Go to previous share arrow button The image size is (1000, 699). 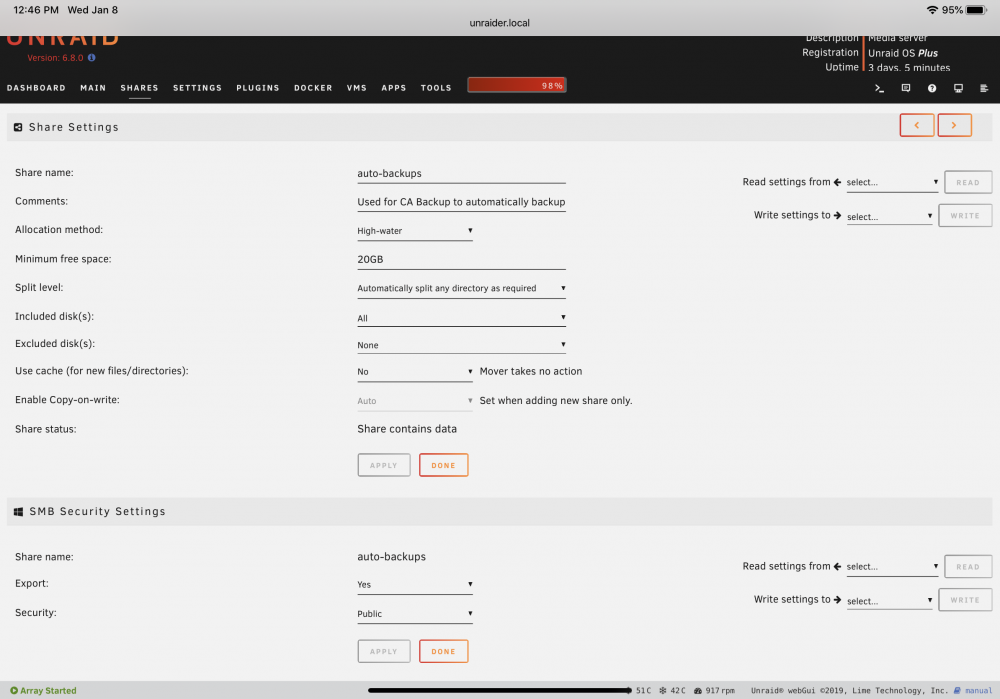[x=916, y=125]
